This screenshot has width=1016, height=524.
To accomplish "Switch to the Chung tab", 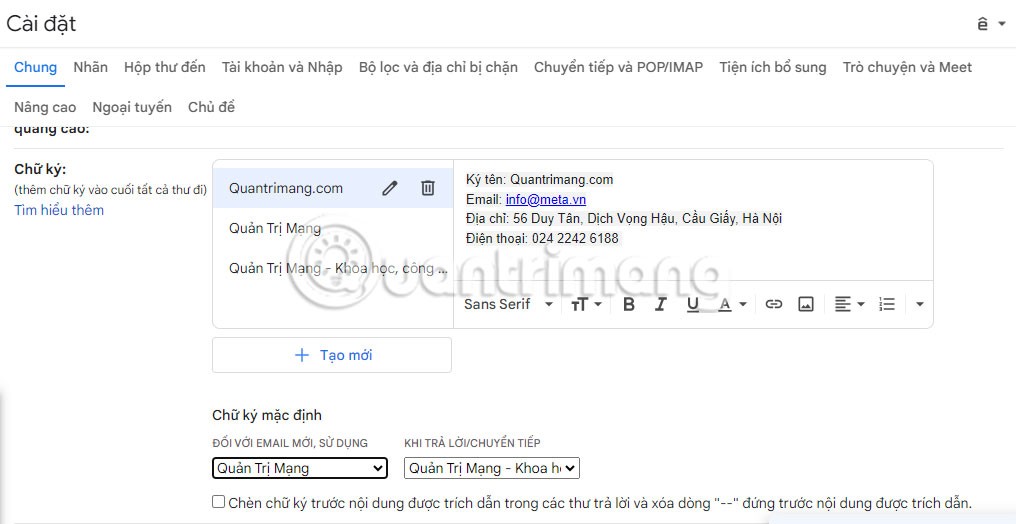I will [x=36, y=67].
